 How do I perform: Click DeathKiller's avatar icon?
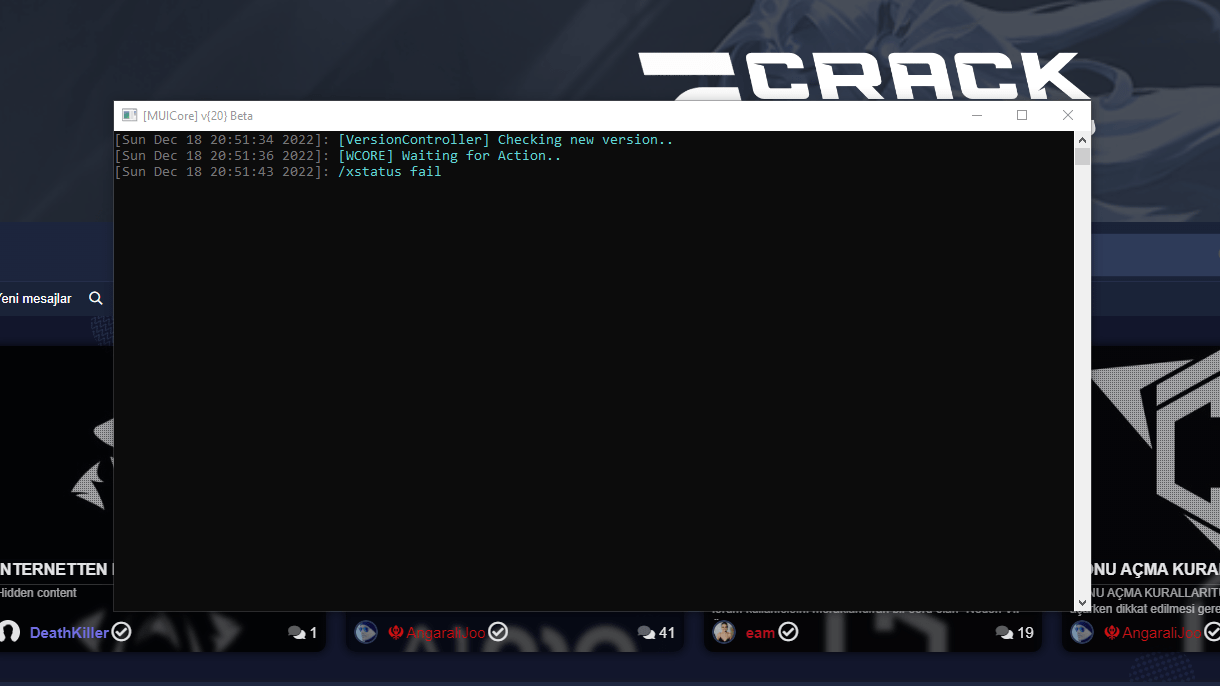9,632
